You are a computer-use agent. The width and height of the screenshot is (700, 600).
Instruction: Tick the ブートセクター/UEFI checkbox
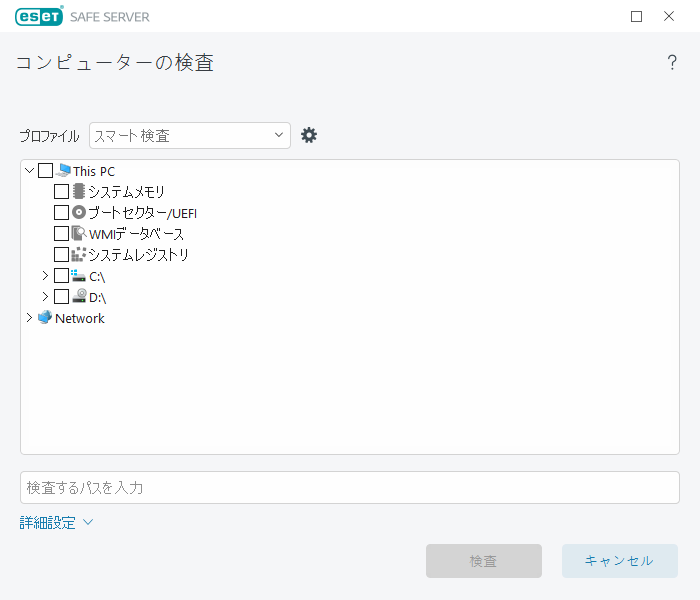61,212
